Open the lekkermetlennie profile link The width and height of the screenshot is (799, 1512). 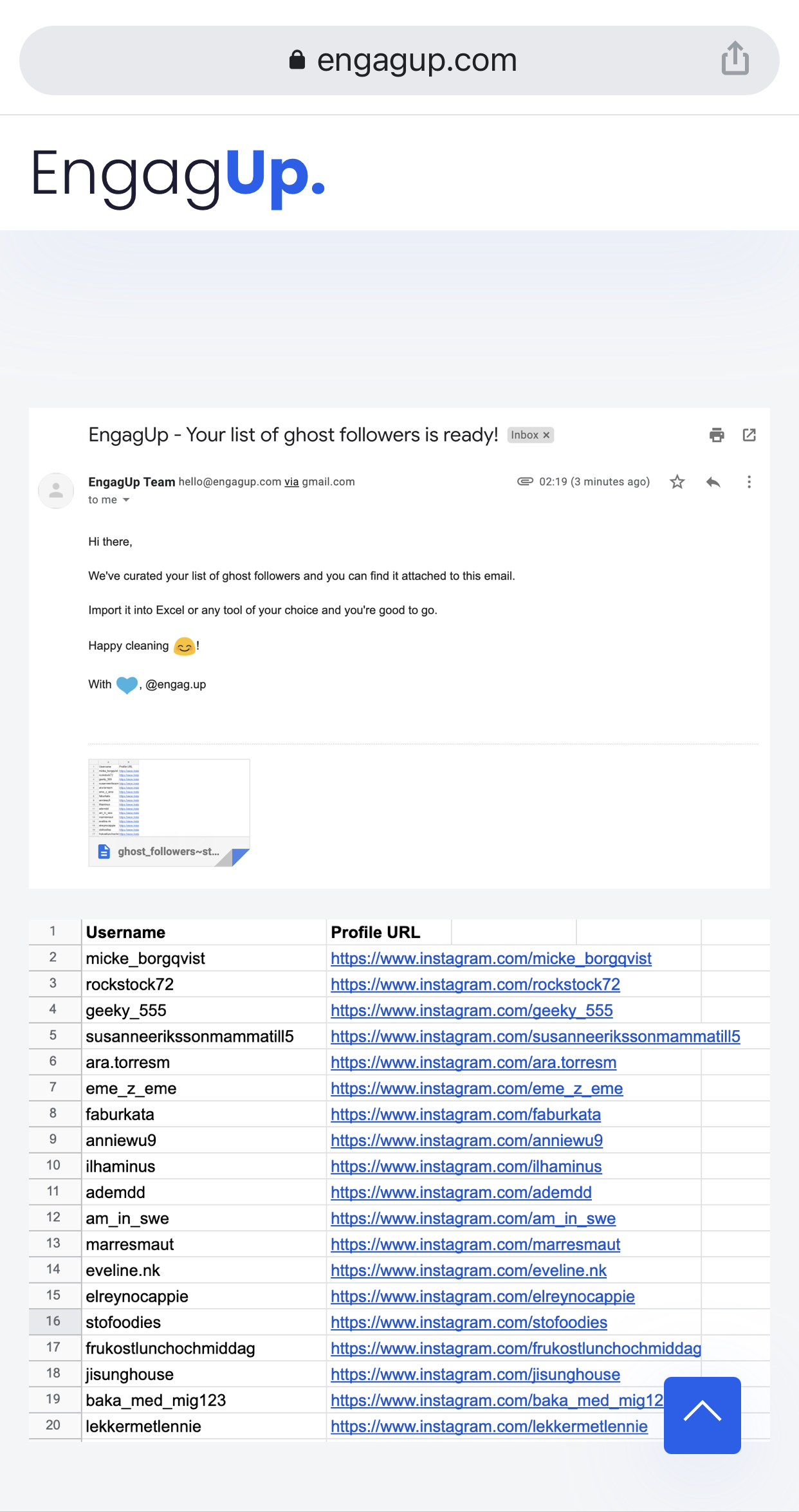point(488,1426)
